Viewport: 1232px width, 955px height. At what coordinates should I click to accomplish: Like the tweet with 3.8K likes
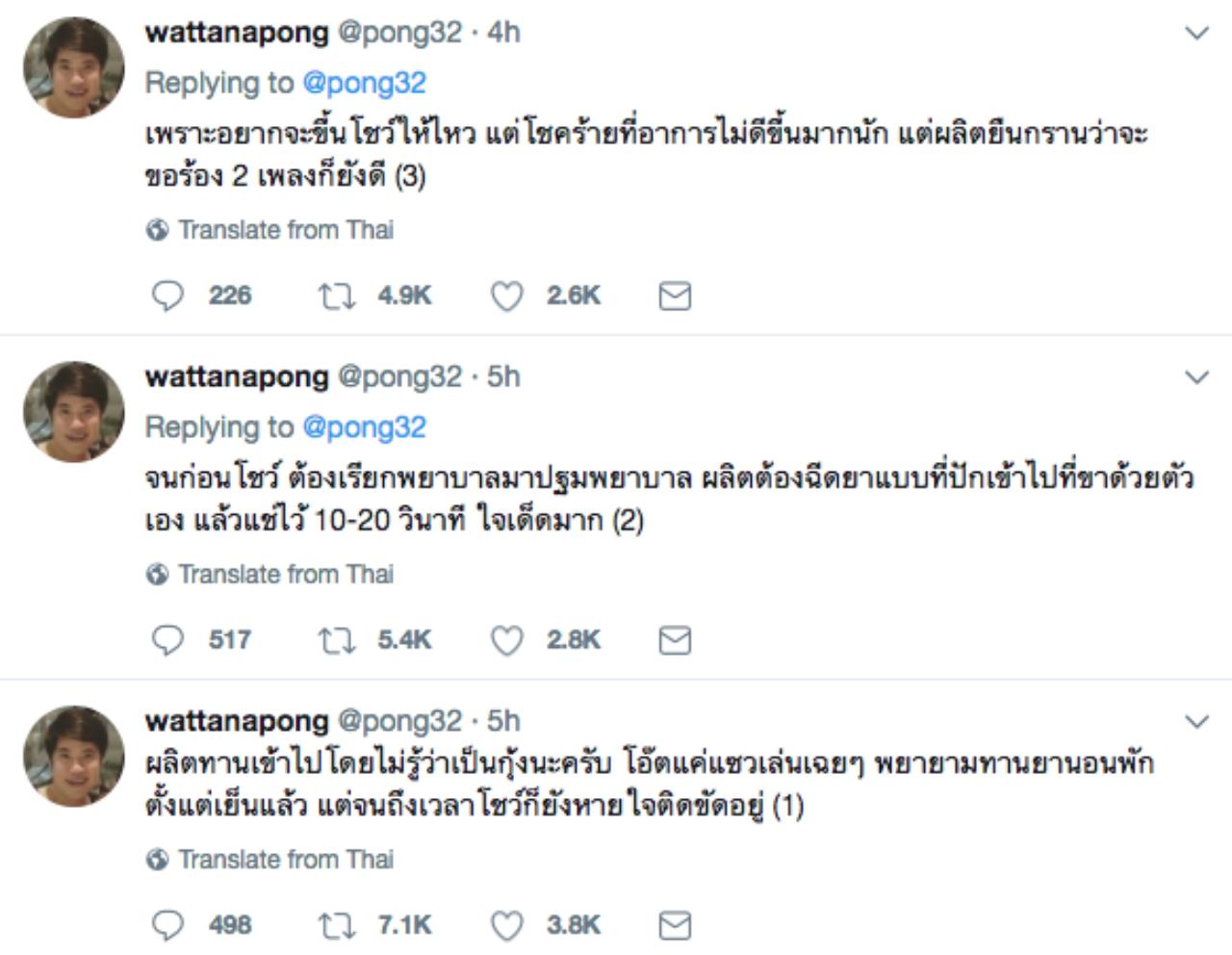pos(507,925)
